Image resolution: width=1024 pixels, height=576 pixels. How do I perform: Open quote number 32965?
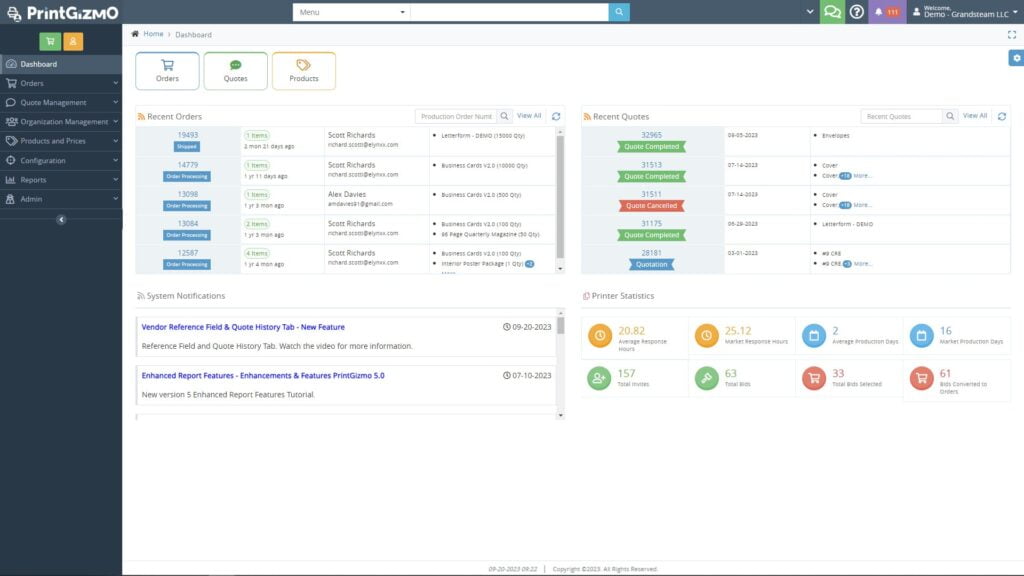coord(651,135)
